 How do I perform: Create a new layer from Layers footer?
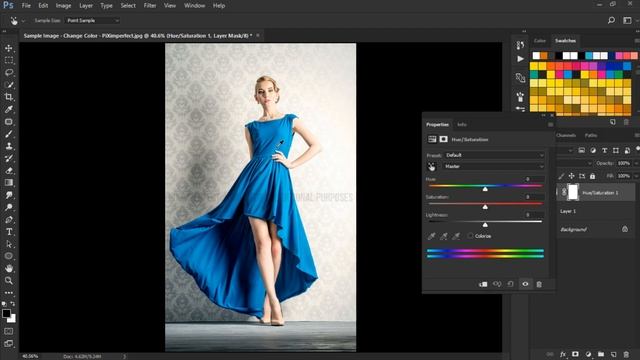coord(613,354)
